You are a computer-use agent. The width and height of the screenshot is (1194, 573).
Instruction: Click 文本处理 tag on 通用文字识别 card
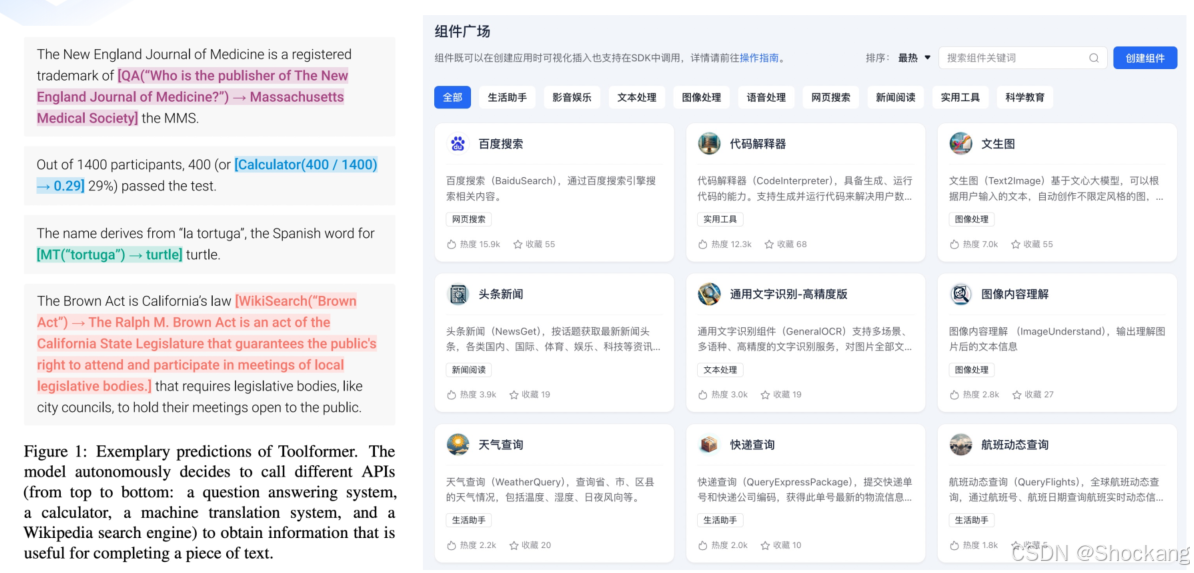(720, 370)
